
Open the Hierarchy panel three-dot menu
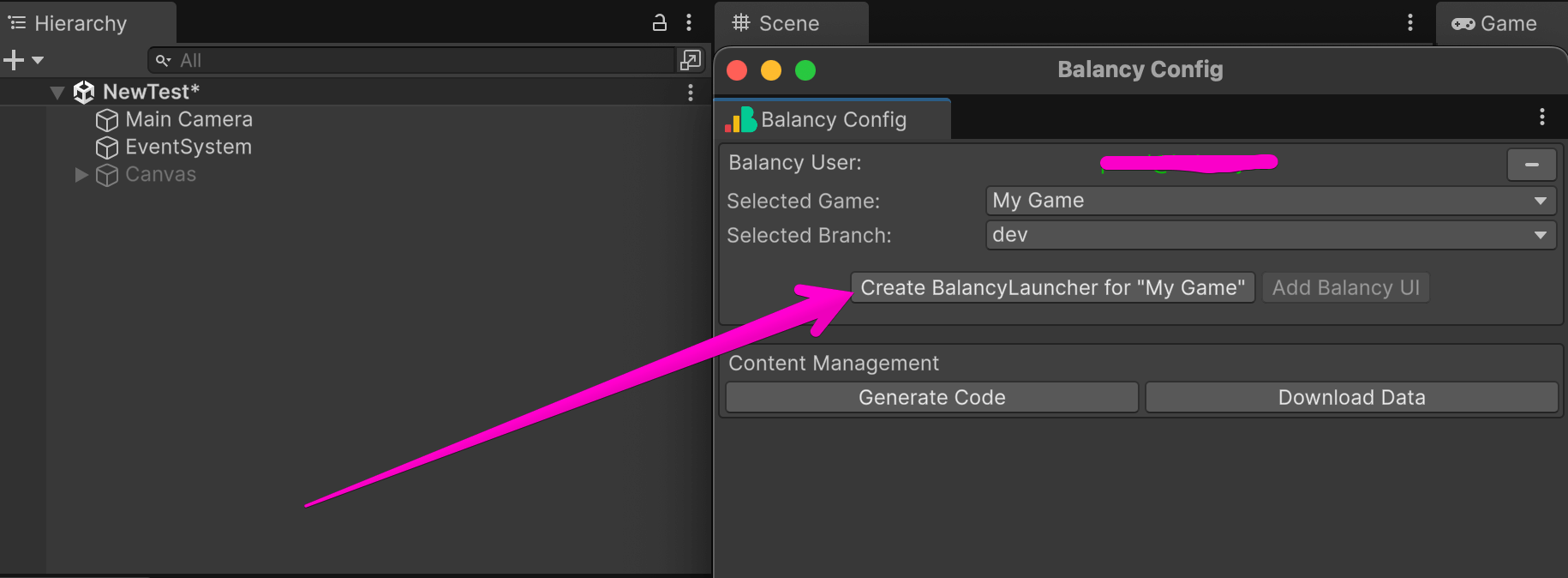(689, 23)
